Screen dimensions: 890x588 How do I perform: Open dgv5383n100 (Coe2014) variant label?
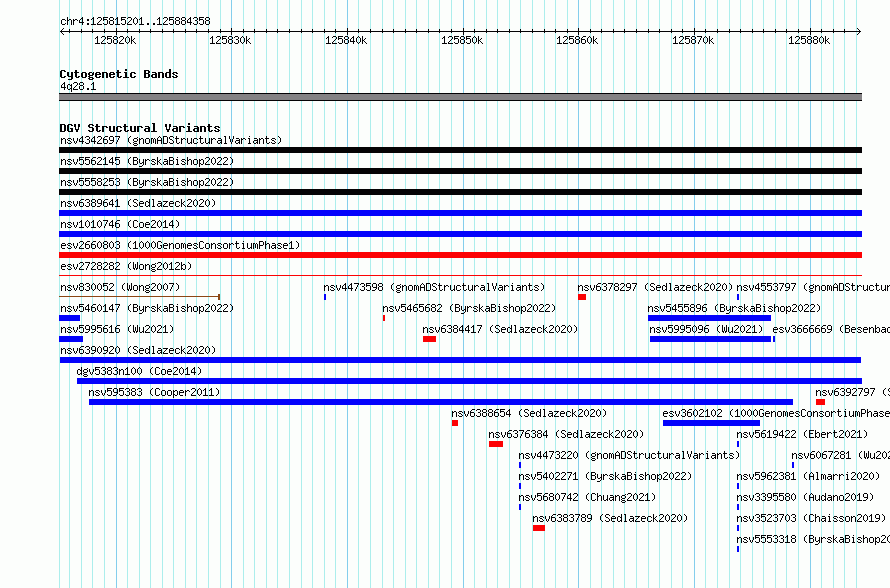139,371
